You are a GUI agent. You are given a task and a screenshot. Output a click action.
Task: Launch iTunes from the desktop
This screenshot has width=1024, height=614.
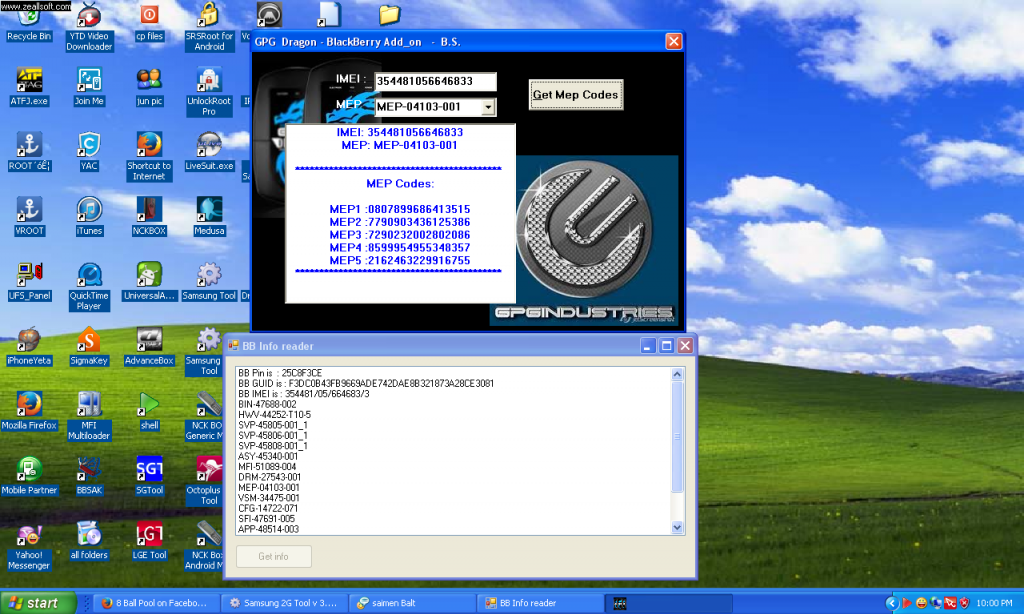[x=89, y=211]
